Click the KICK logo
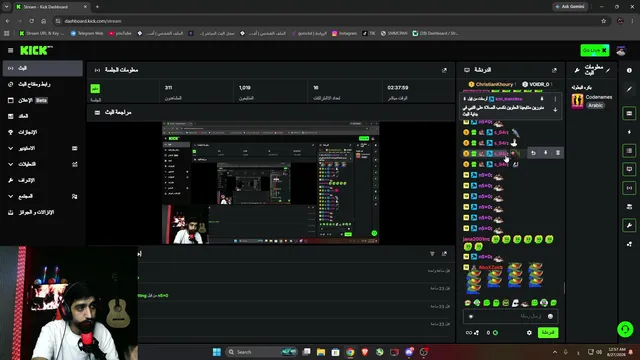Screen dimensions: 640x360 pos(36,50)
